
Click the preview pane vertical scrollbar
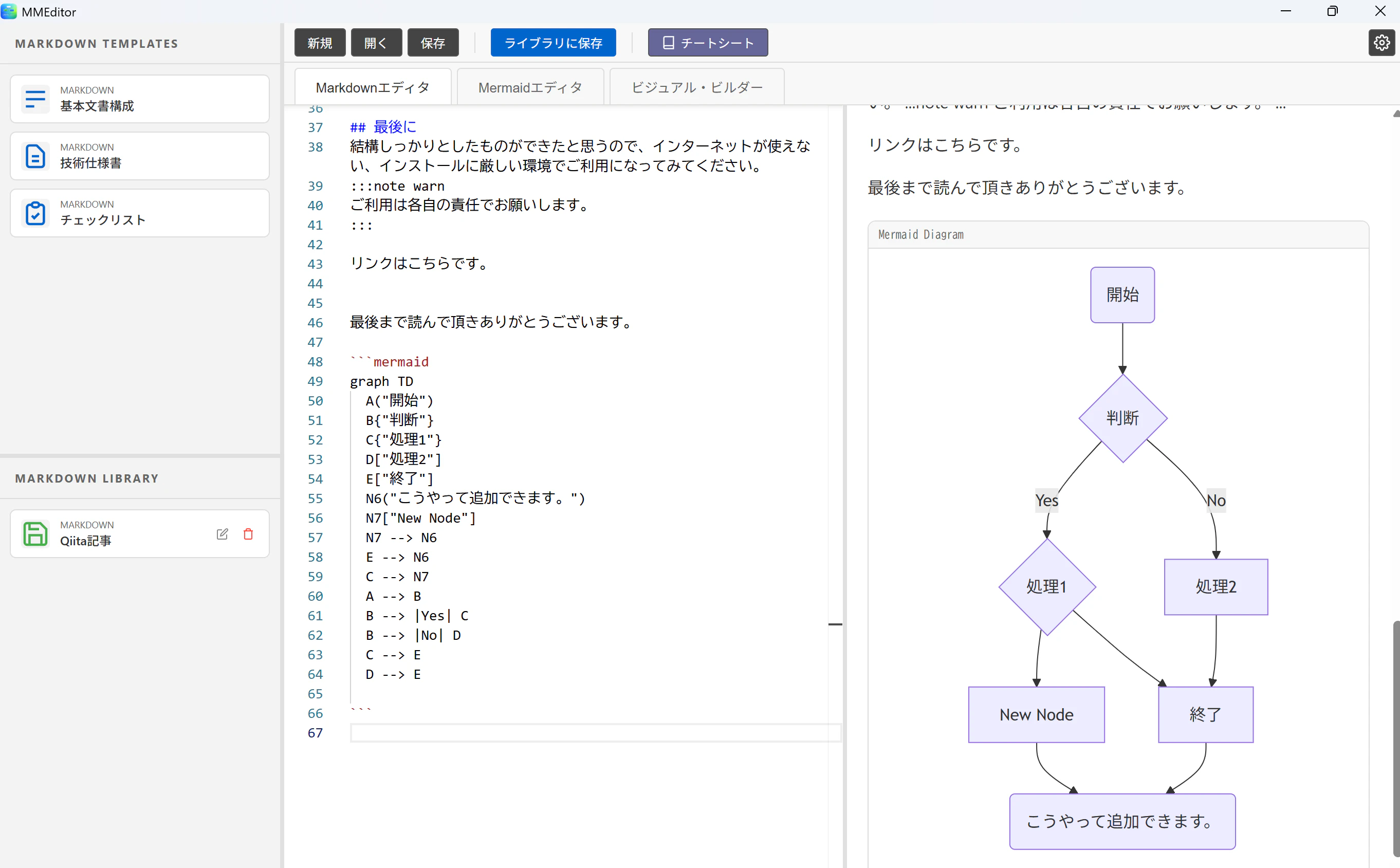coord(1396,739)
